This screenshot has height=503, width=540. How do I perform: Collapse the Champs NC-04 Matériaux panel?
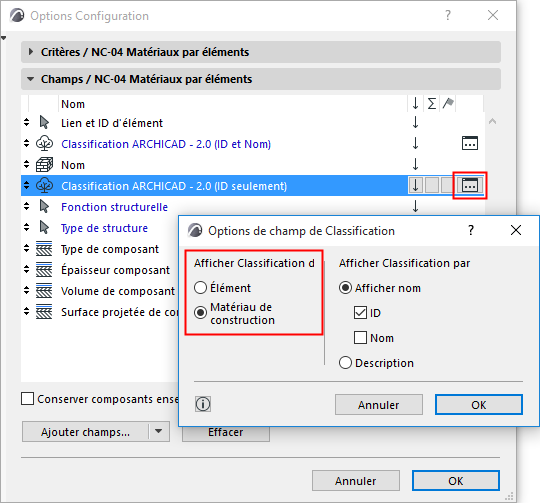click(x=31, y=79)
